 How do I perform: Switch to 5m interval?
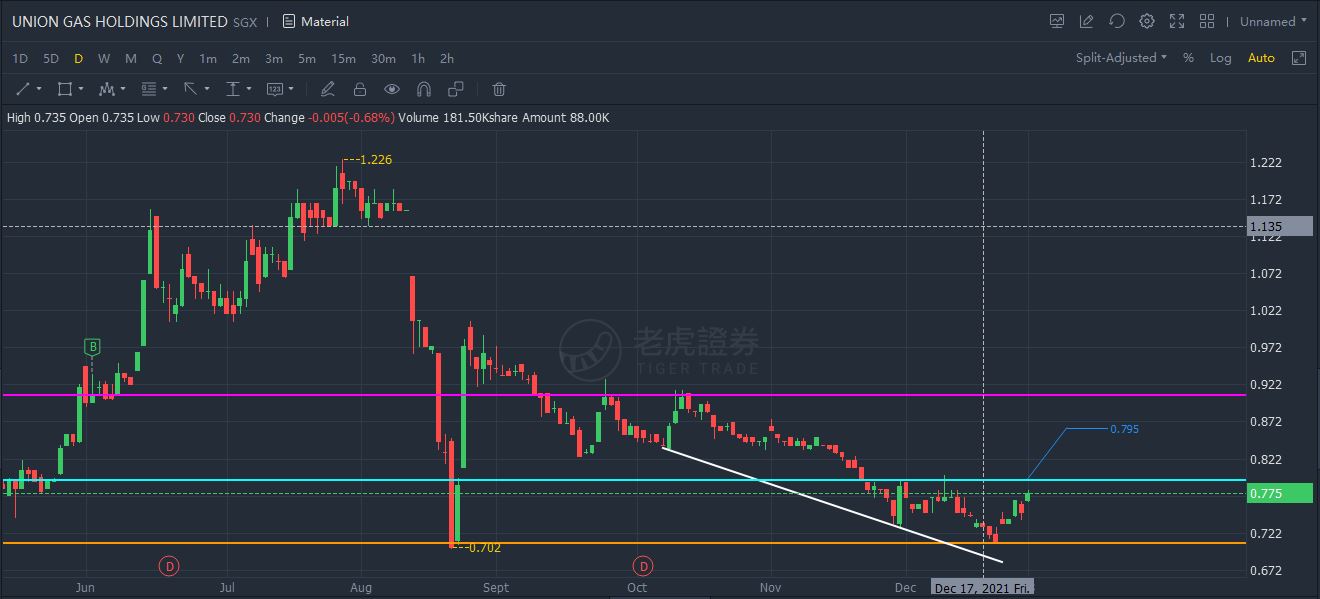(307, 58)
